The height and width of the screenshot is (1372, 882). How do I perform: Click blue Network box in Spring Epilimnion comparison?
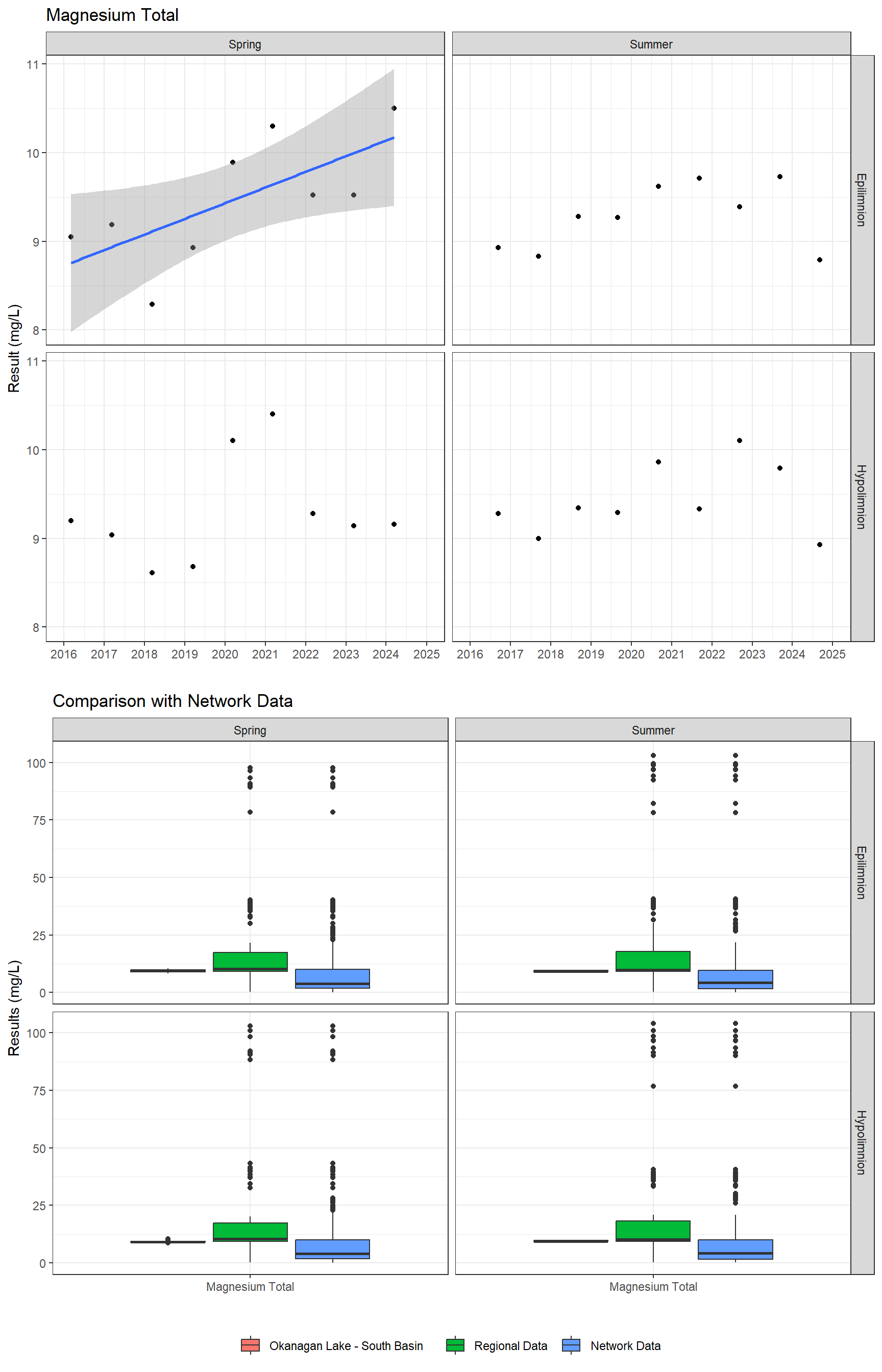click(x=333, y=978)
